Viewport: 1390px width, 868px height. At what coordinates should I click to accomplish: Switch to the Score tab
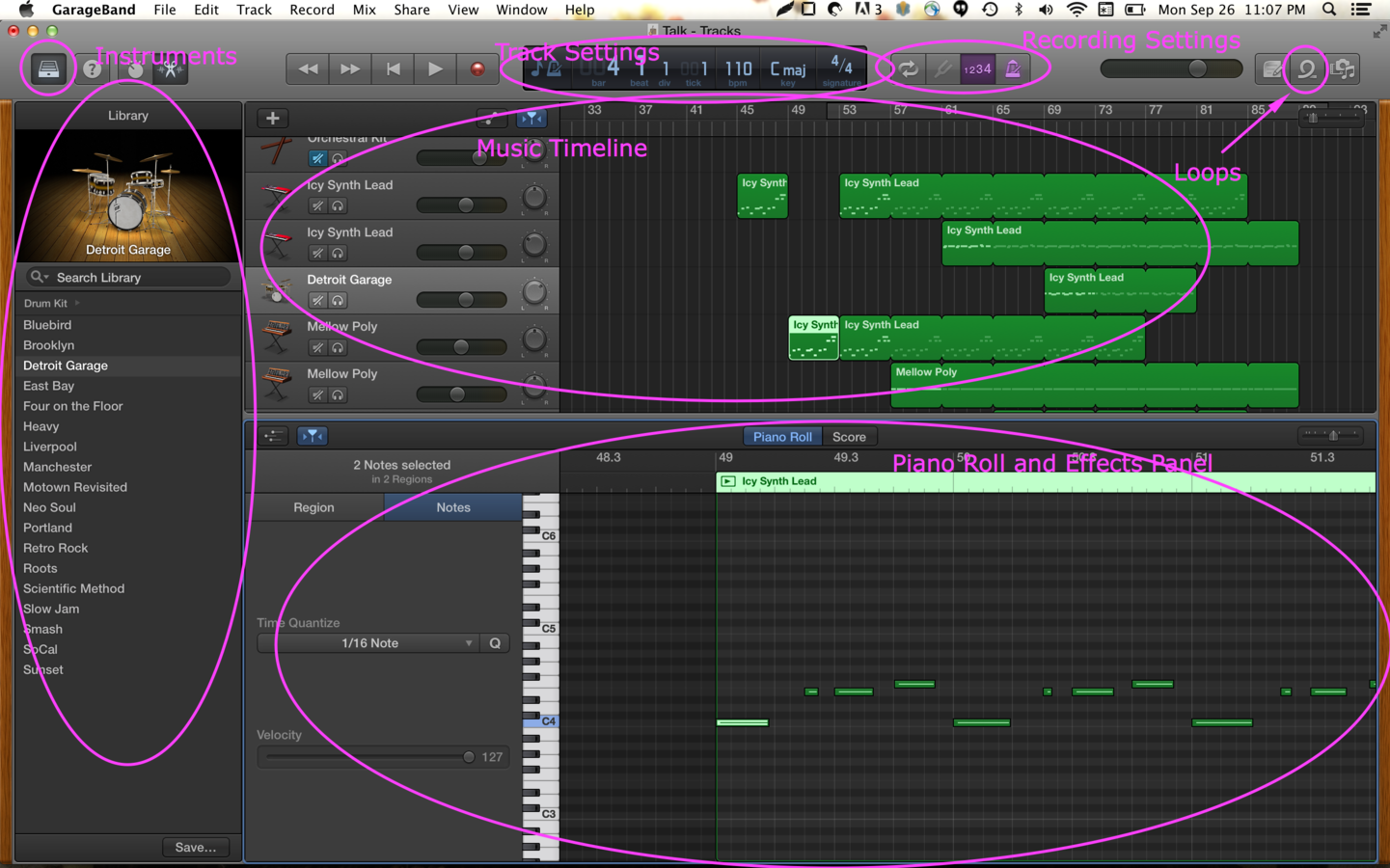click(x=849, y=437)
